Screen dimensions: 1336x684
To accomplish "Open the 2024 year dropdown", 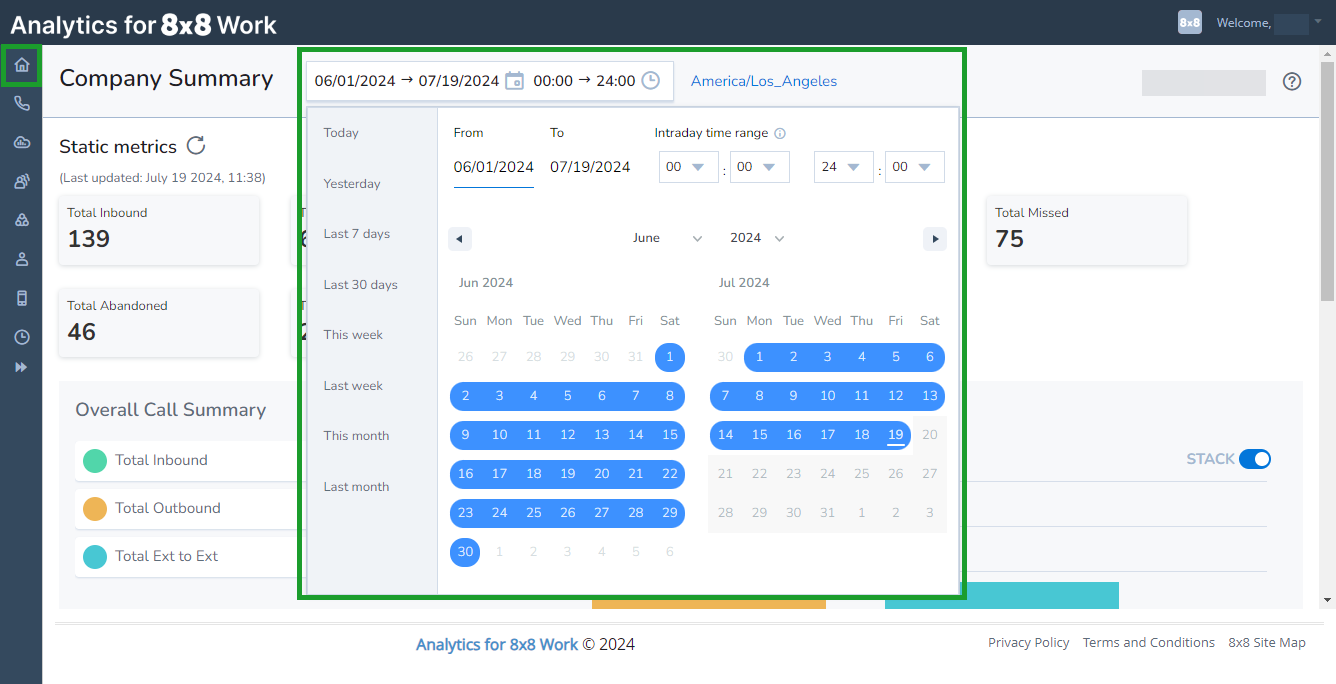I will 755,238.
